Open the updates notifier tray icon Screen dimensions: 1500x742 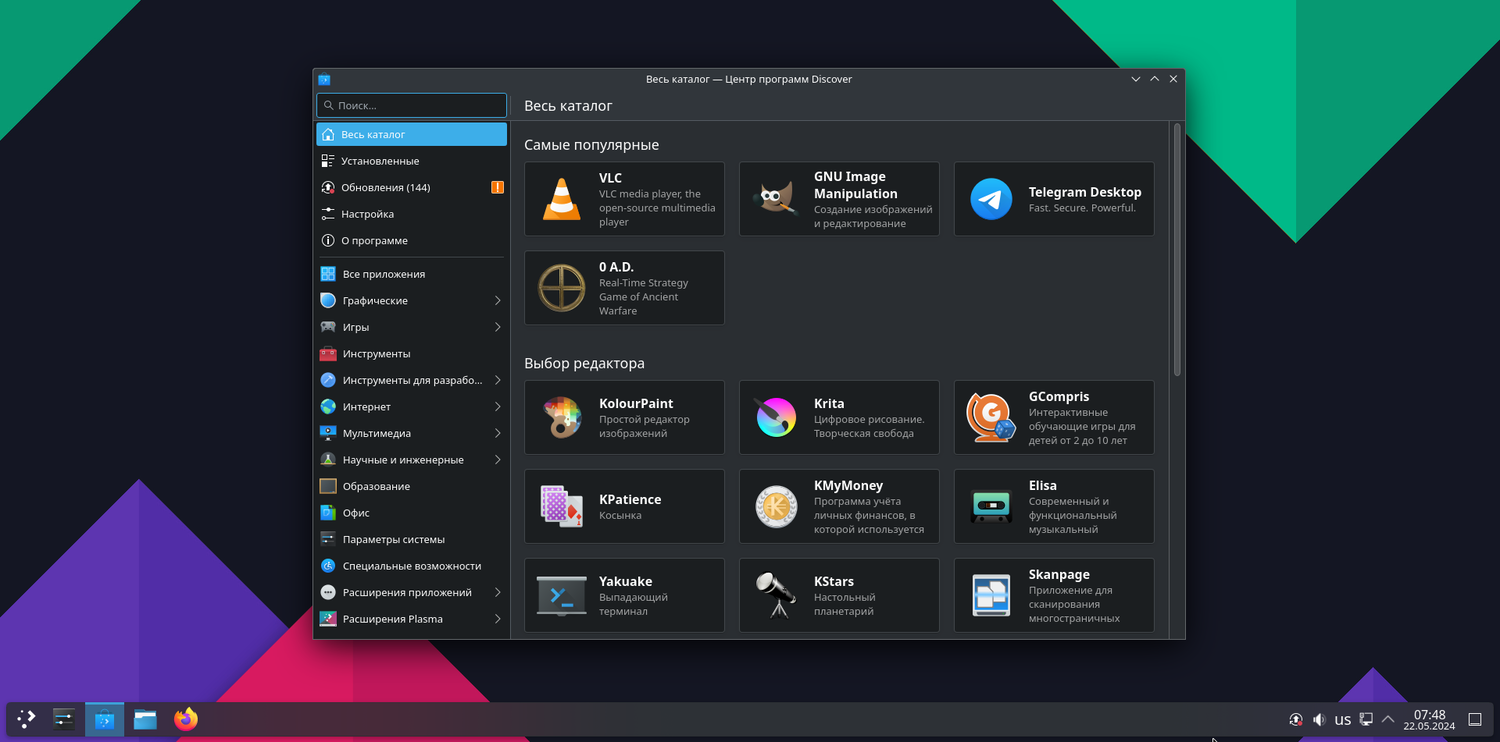pos(1296,719)
